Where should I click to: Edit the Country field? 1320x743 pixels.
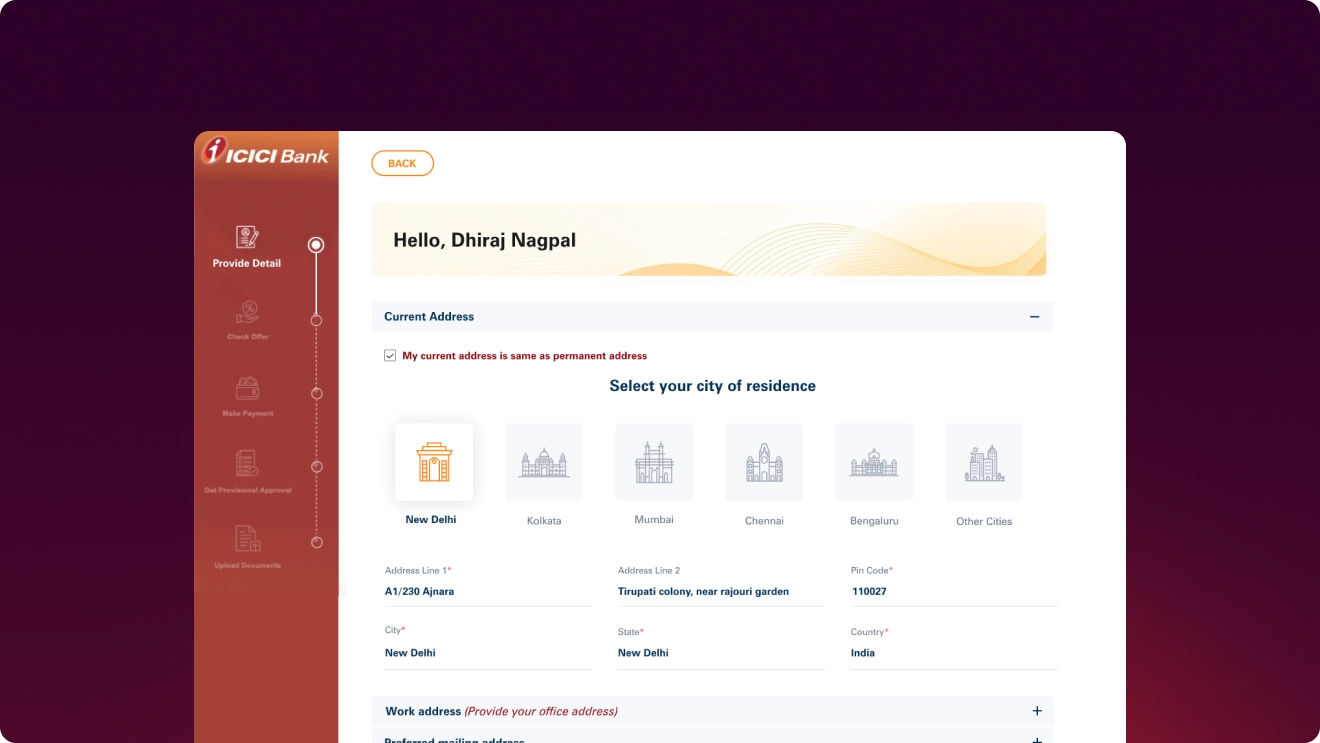point(954,653)
